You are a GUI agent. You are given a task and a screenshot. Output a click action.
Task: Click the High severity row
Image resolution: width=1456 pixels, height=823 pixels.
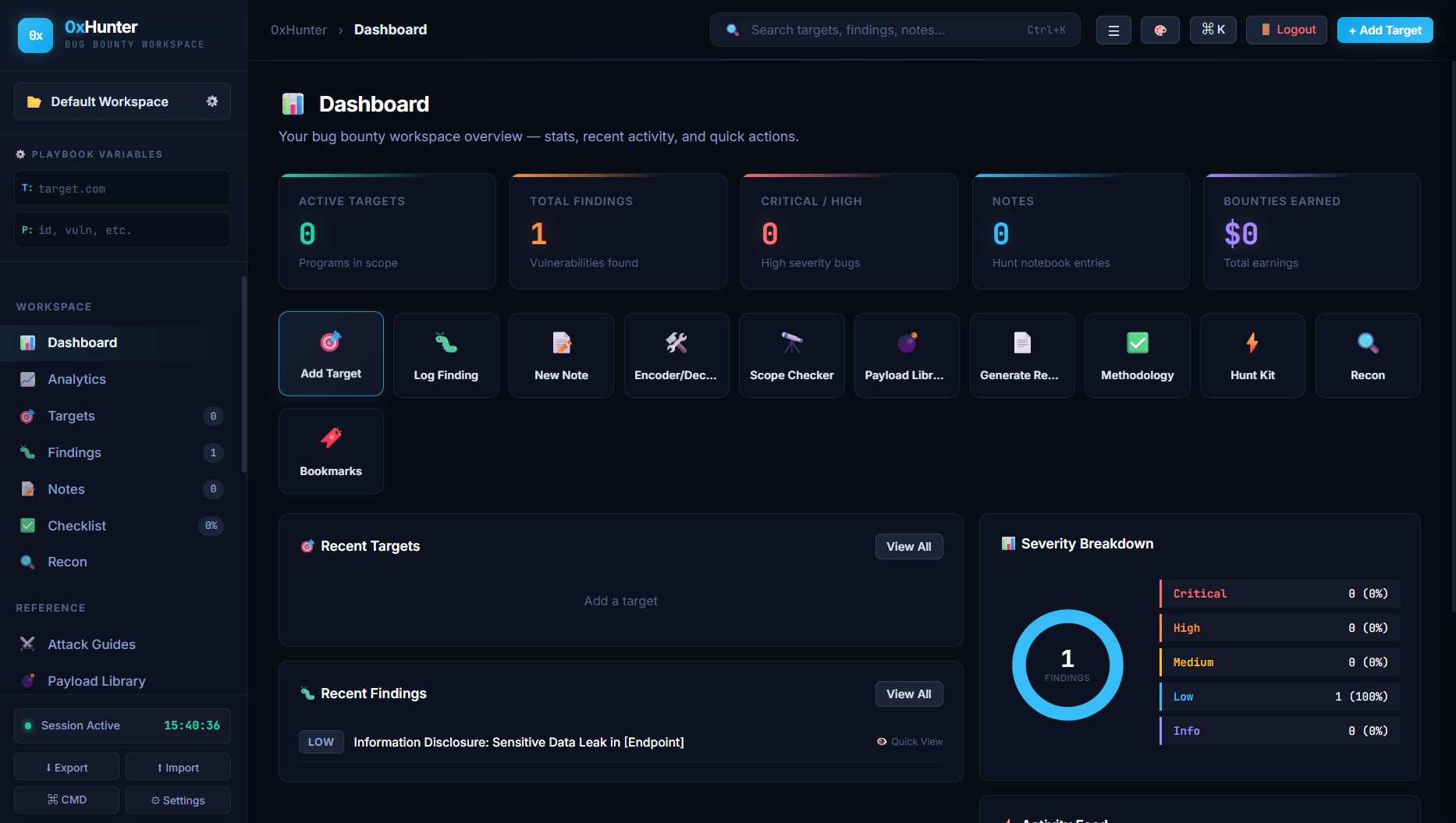point(1280,628)
